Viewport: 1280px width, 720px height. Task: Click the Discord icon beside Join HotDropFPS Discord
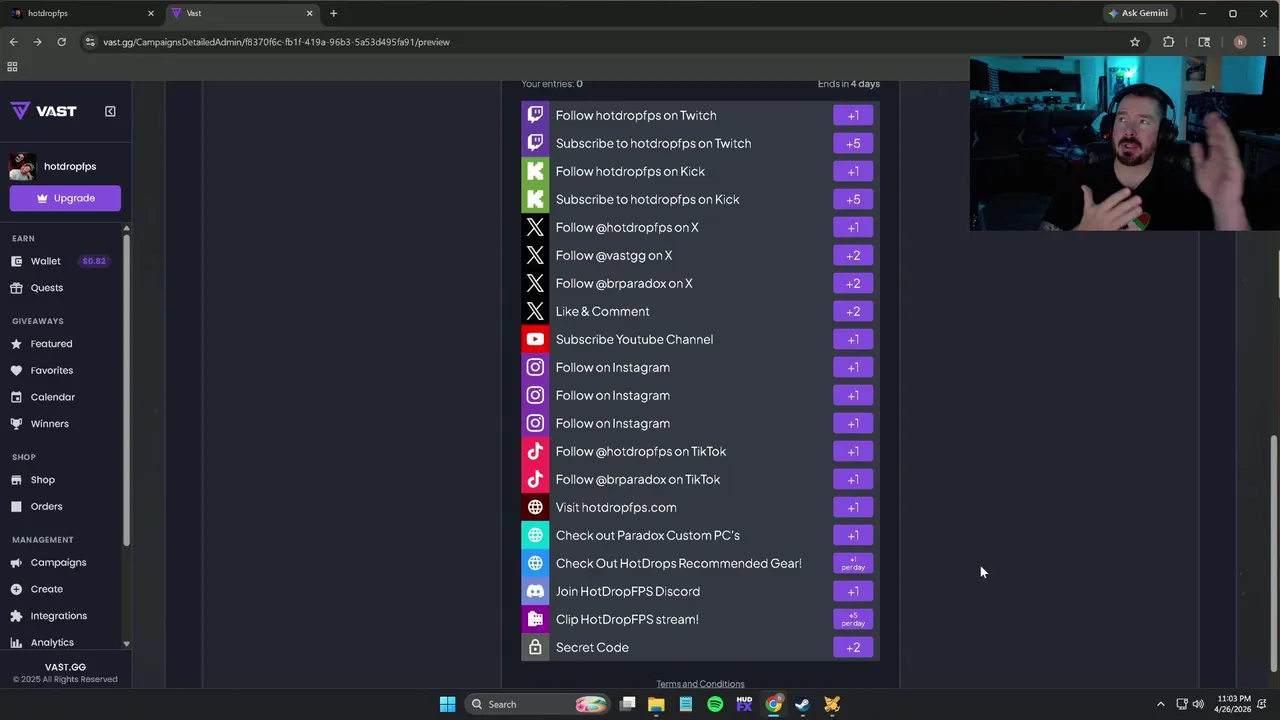tap(535, 591)
